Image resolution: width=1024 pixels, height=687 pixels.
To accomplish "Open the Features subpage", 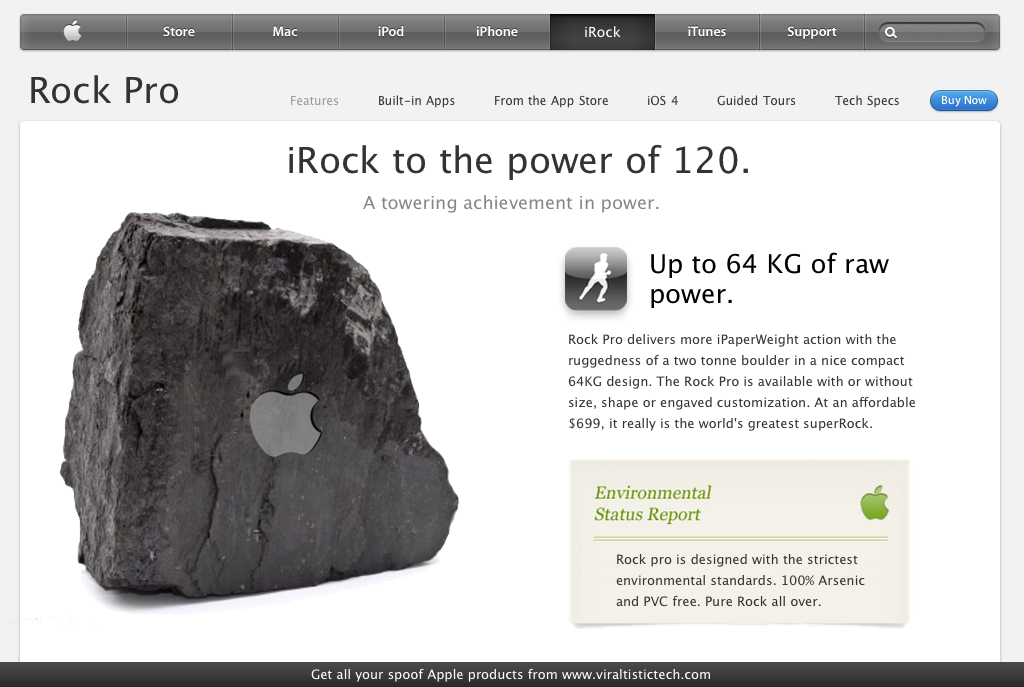I will pos(314,101).
